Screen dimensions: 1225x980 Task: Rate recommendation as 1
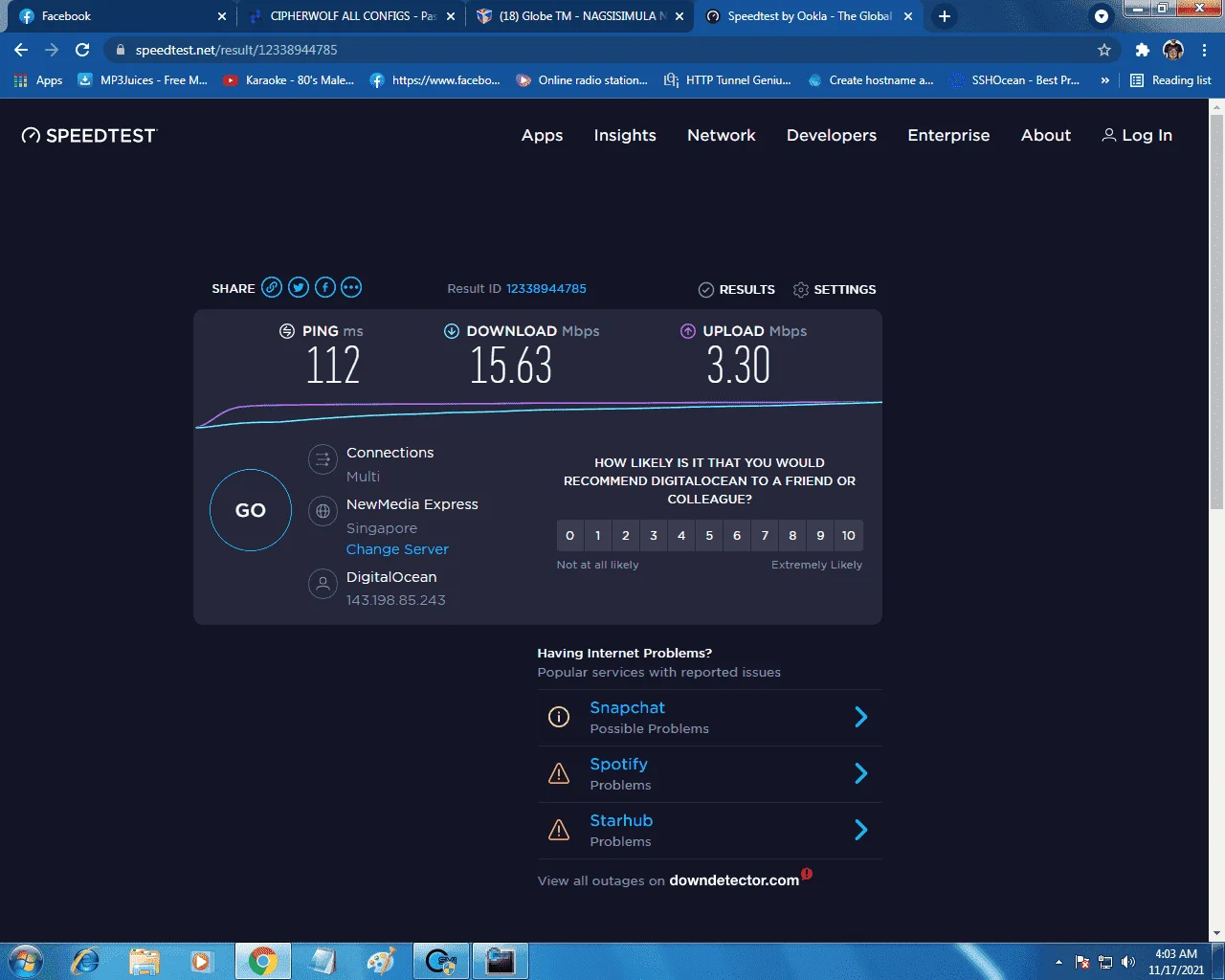[x=598, y=536]
